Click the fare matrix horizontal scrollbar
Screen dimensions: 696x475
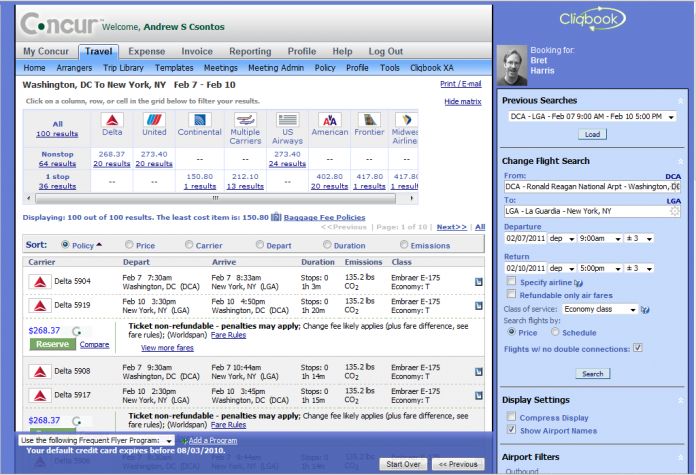(215, 198)
